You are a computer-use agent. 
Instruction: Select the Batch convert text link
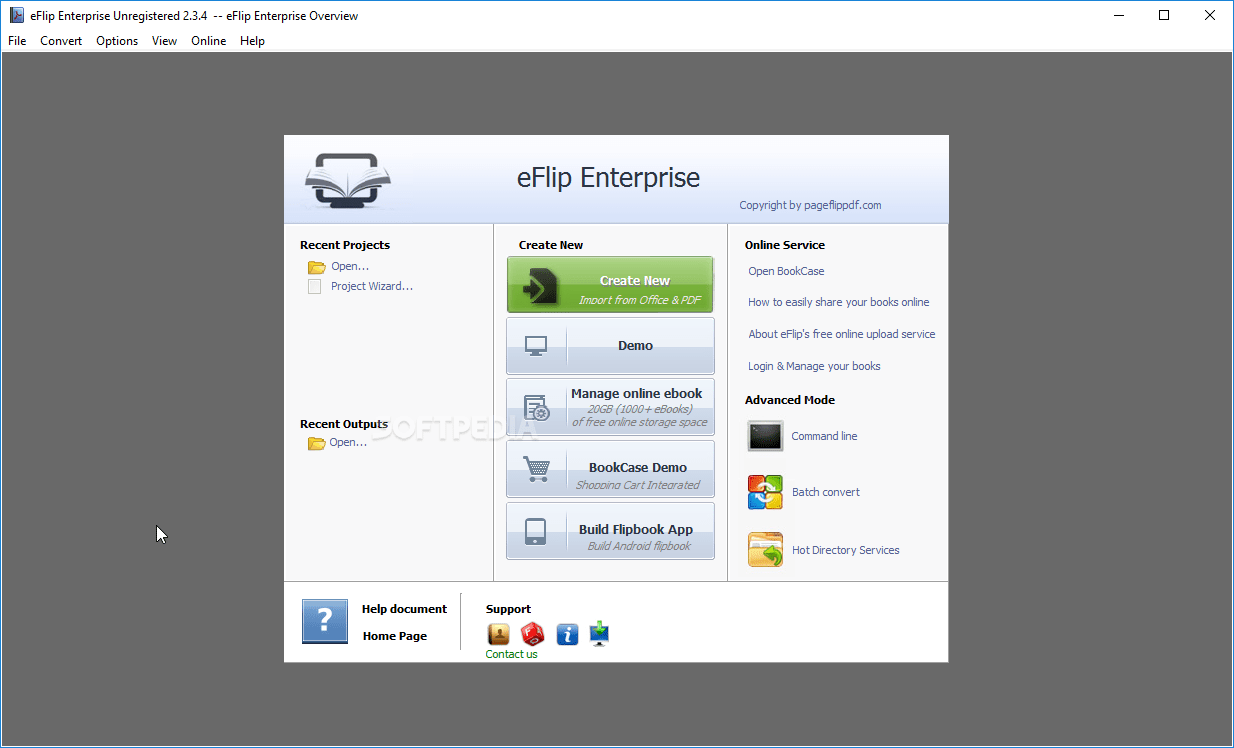tap(826, 492)
